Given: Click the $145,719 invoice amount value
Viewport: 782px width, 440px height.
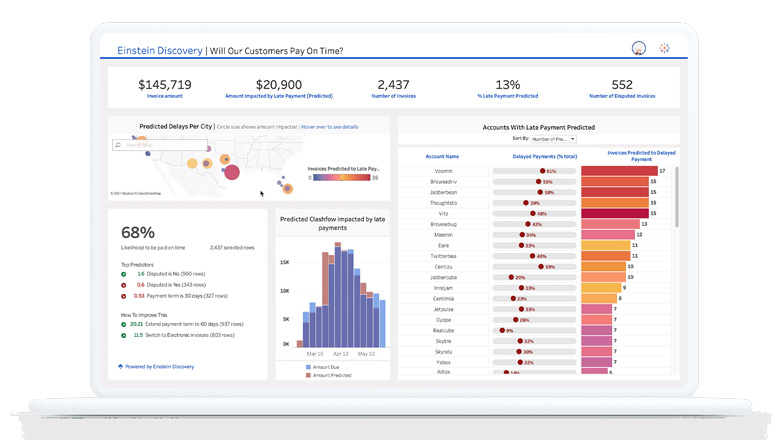Looking at the screenshot, I should [x=165, y=84].
